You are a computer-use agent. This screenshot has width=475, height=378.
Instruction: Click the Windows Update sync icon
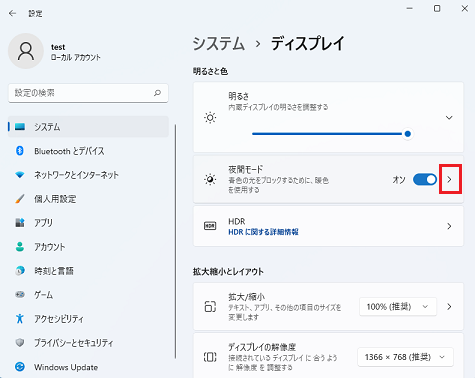click(20, 367)
